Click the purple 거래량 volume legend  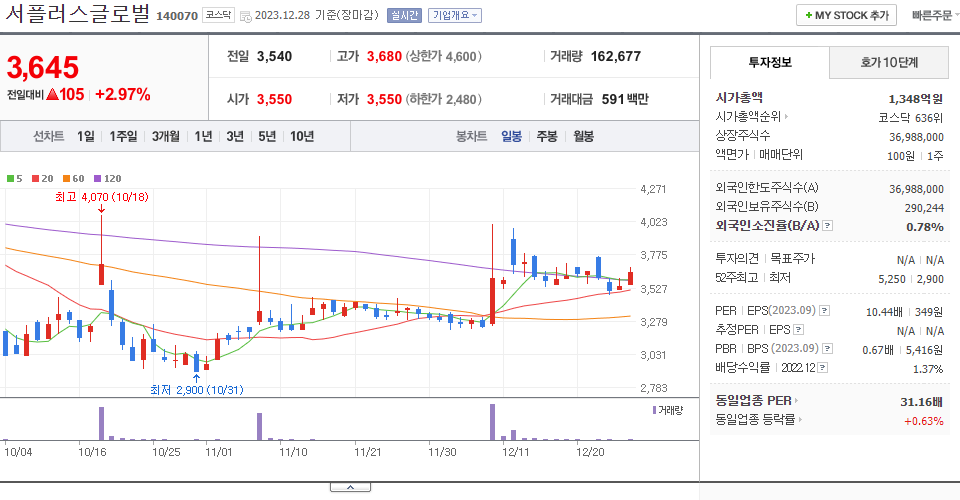[x=667, y=410]
